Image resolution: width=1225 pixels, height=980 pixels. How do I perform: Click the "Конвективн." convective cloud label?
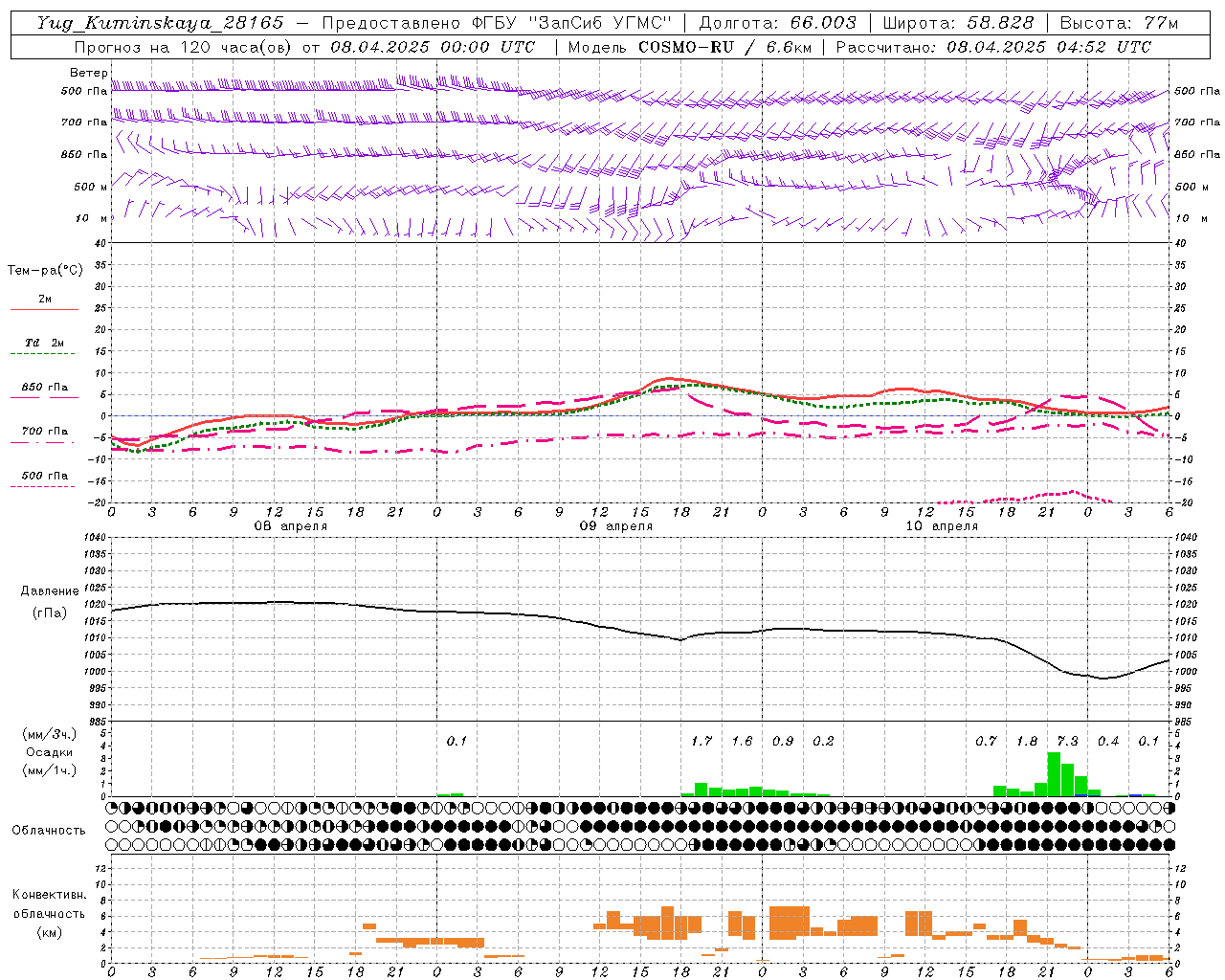49,895
